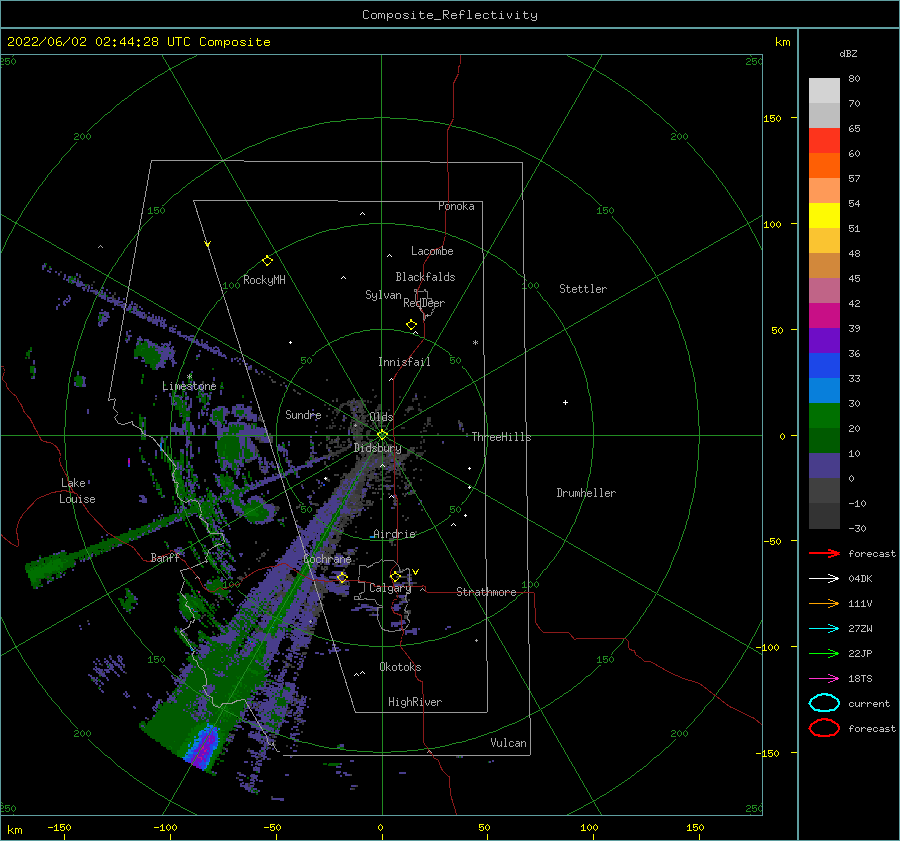
Task: Select the bright green swatch in dBZ legend
Action: click(824, 415)
